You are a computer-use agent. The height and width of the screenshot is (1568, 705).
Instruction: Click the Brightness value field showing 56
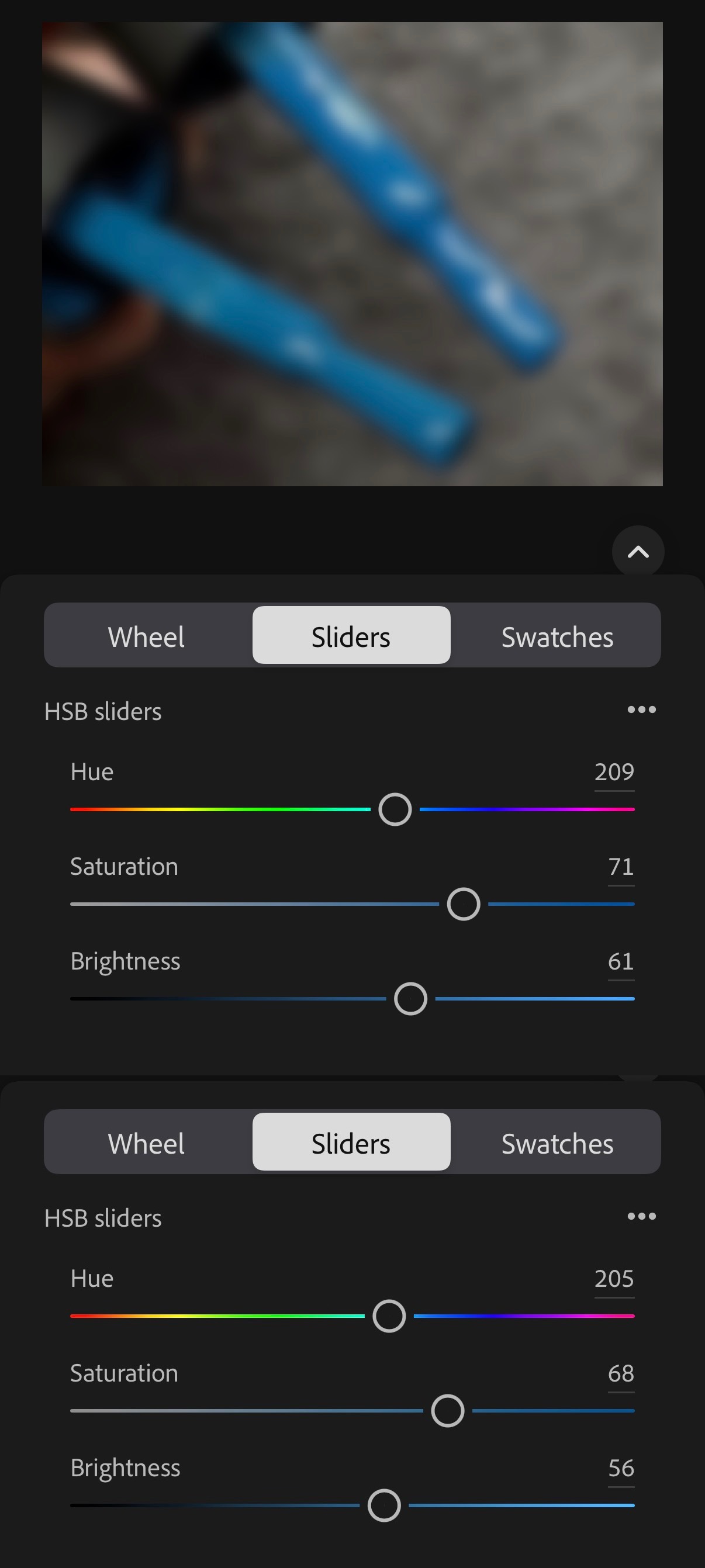620,1468
